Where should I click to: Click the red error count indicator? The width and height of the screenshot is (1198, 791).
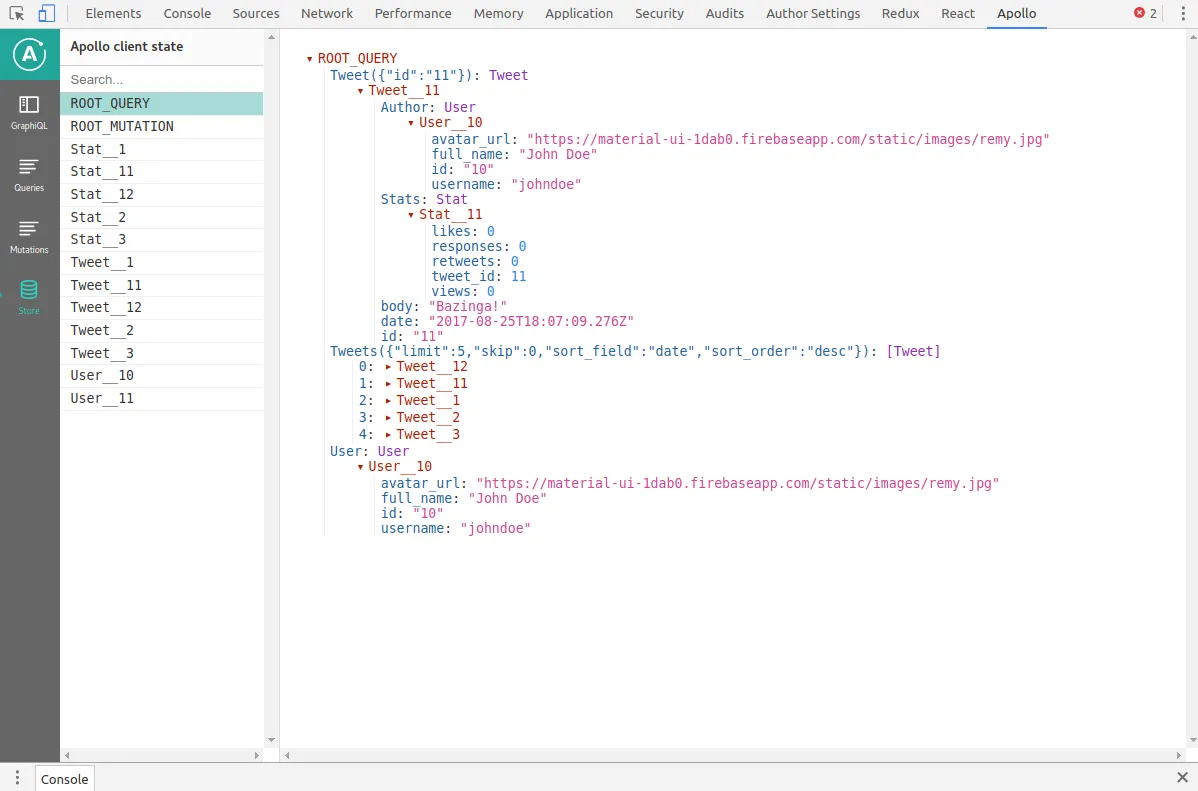1145,14
